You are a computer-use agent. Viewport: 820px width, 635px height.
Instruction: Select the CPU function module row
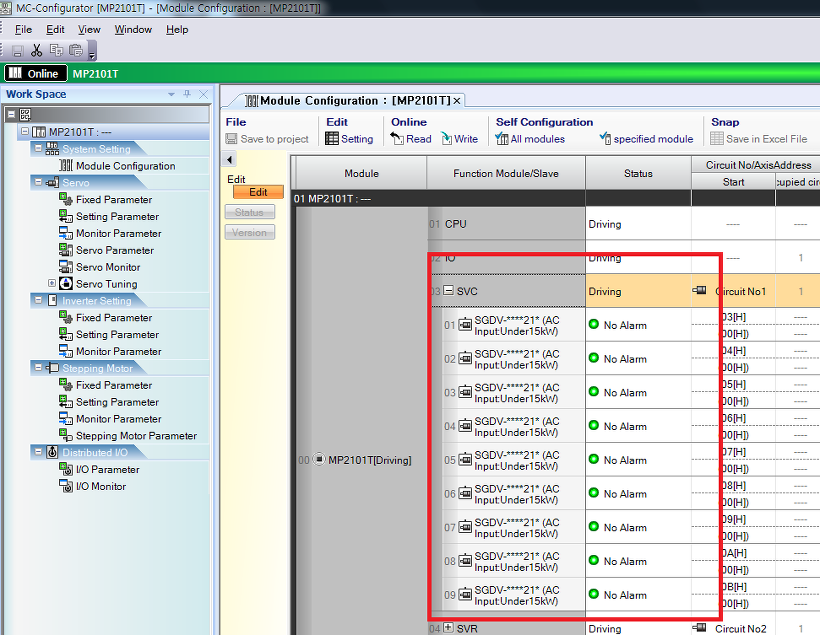pyautogui.click(x=506, y=224)
